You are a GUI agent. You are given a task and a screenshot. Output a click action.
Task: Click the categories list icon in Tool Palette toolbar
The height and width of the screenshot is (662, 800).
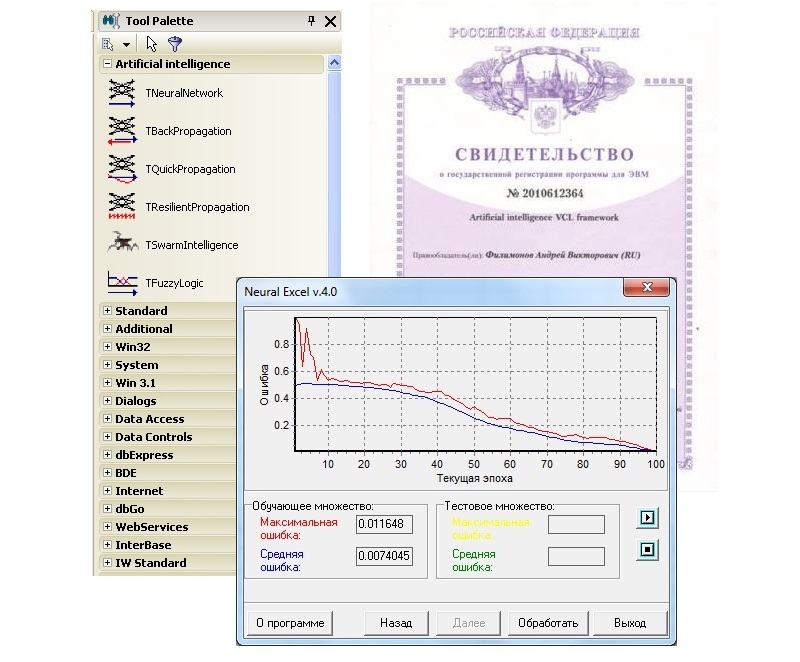[x=108, y=44]
